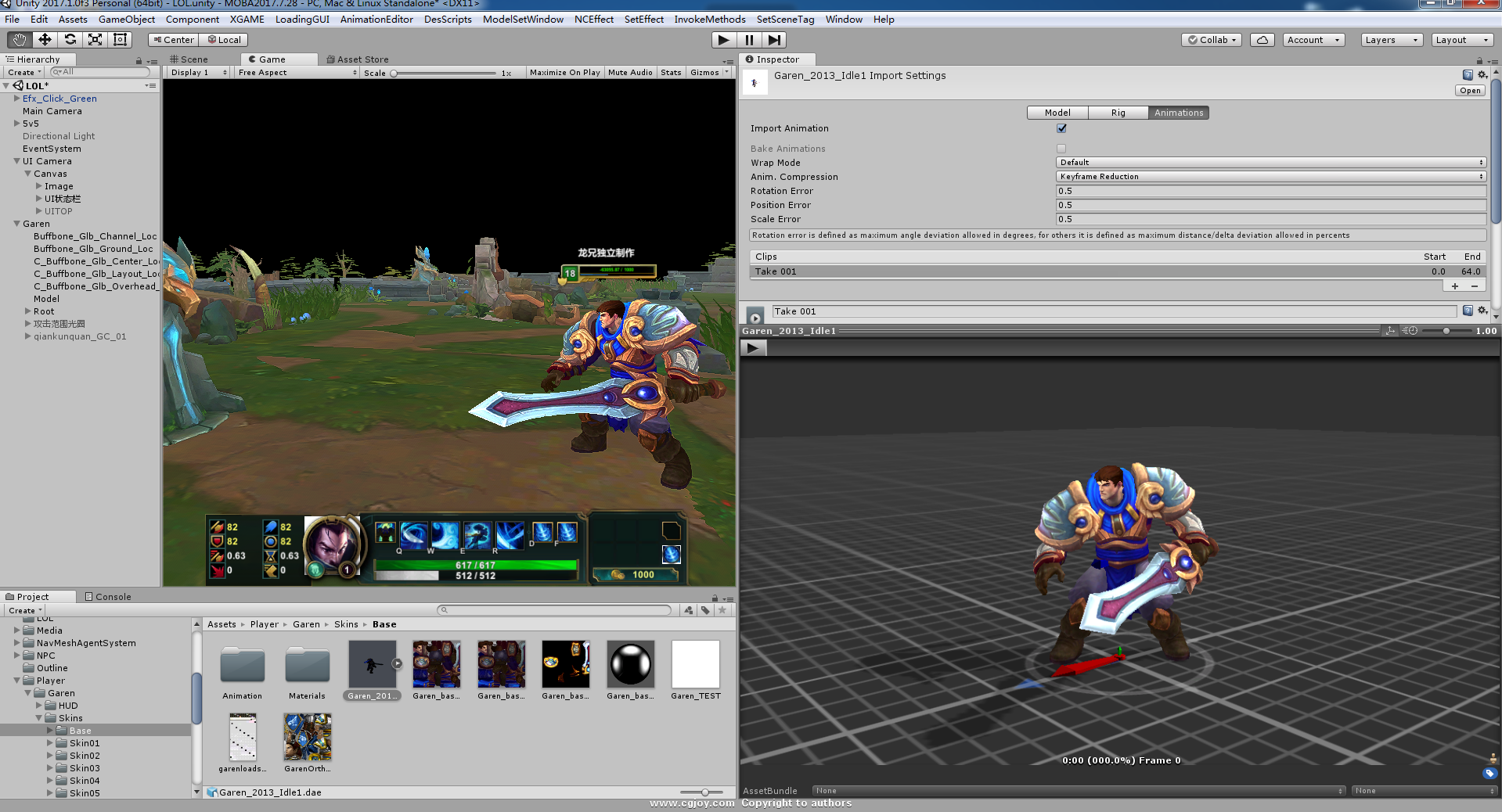Toggle Project panel lock icon
This screenshot has height=812, width=1502.
point(715,598)
